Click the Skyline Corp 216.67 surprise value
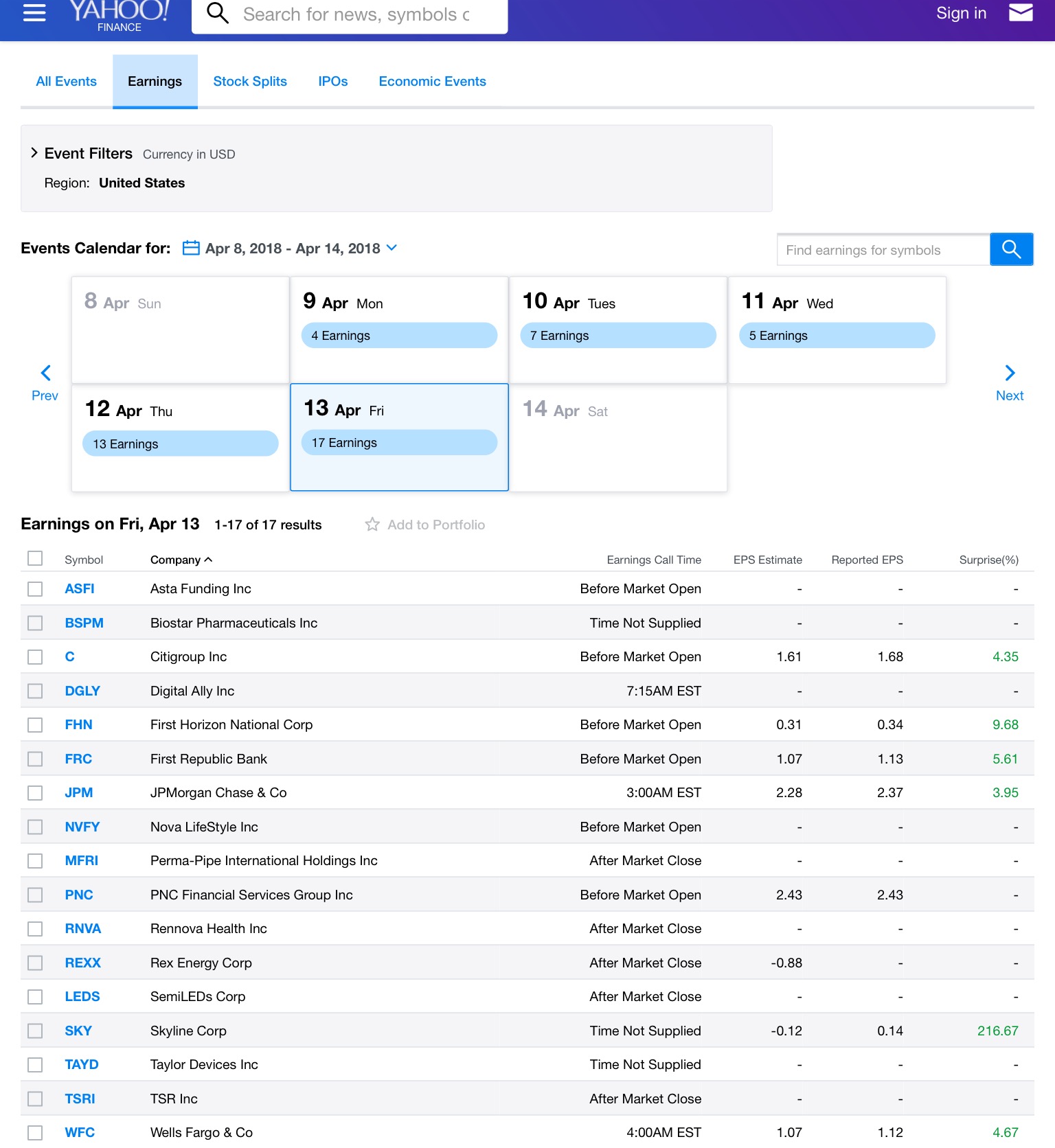The image size is (1055, 1148). (997, 1031)
